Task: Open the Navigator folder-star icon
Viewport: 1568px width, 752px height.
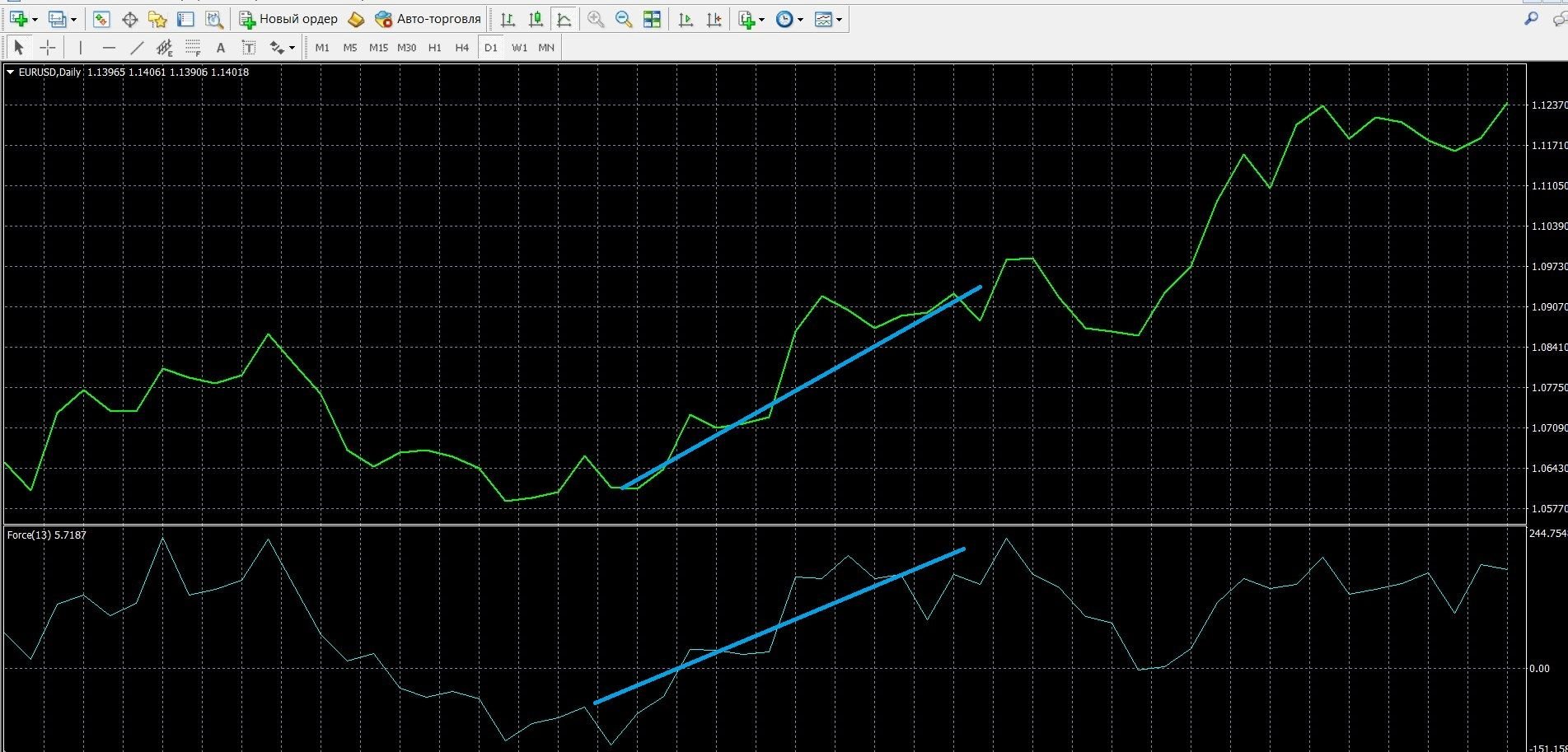Action: pos(157,19)
